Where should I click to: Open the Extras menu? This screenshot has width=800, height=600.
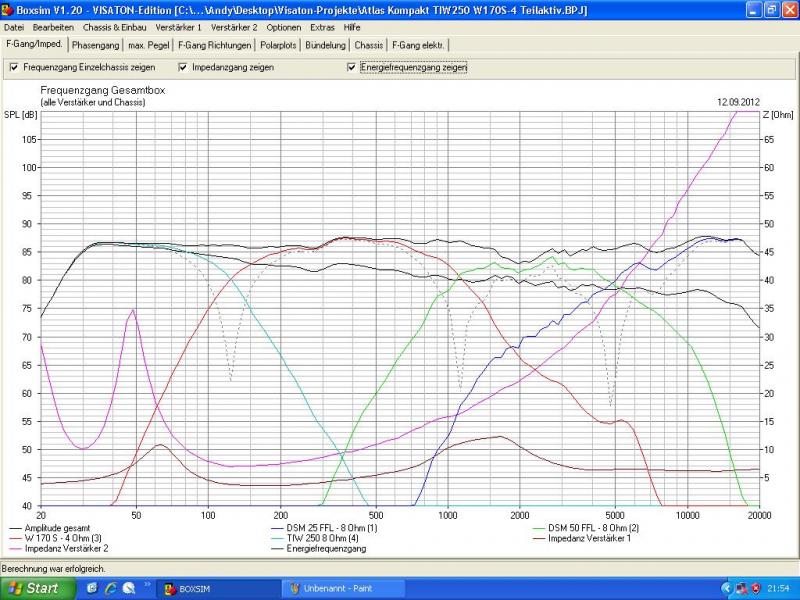(x=322, y=27)
